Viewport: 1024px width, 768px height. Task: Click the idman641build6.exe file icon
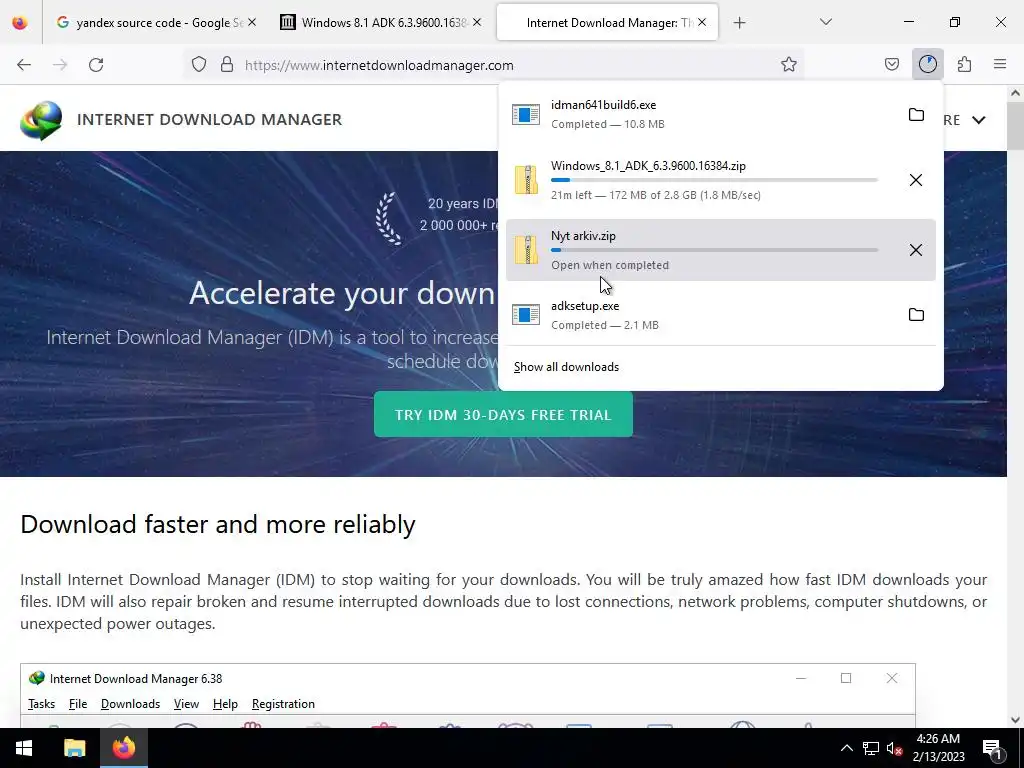coord(526,114)
